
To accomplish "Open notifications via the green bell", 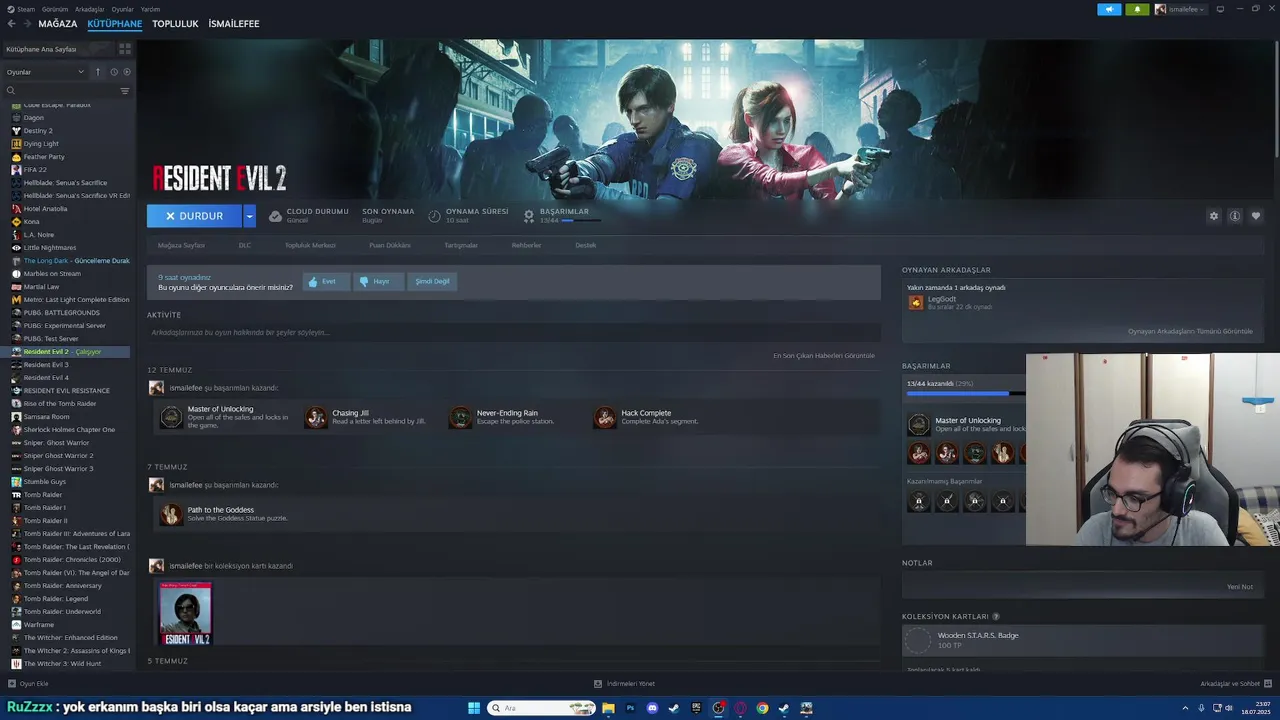I will 1137,9.
